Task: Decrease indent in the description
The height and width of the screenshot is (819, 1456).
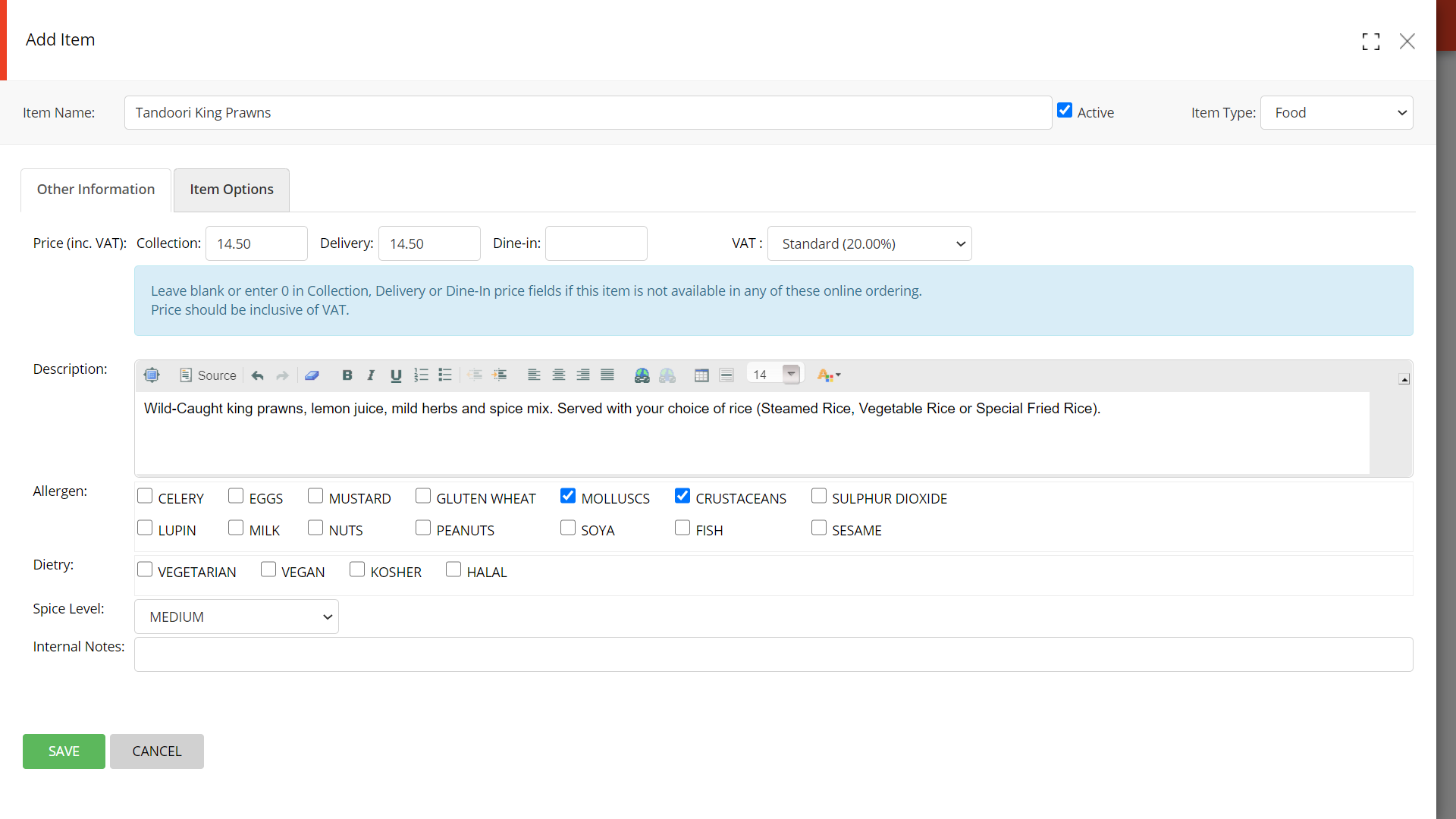Action: (x=475, y=375)
